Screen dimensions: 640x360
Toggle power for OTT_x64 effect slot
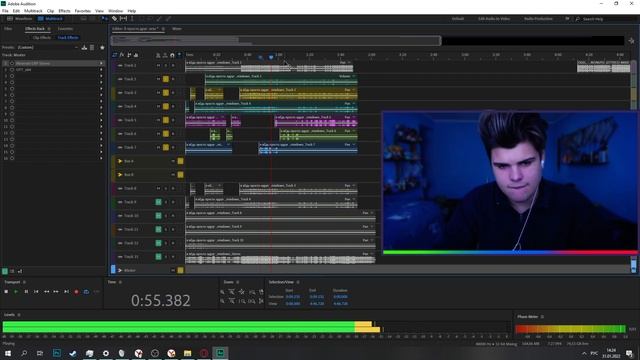12,70
